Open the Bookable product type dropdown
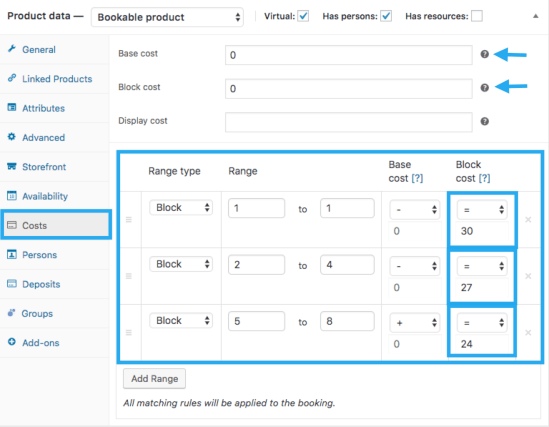The width and height of the screenshot is (549, 427). (x=167, y=17)
